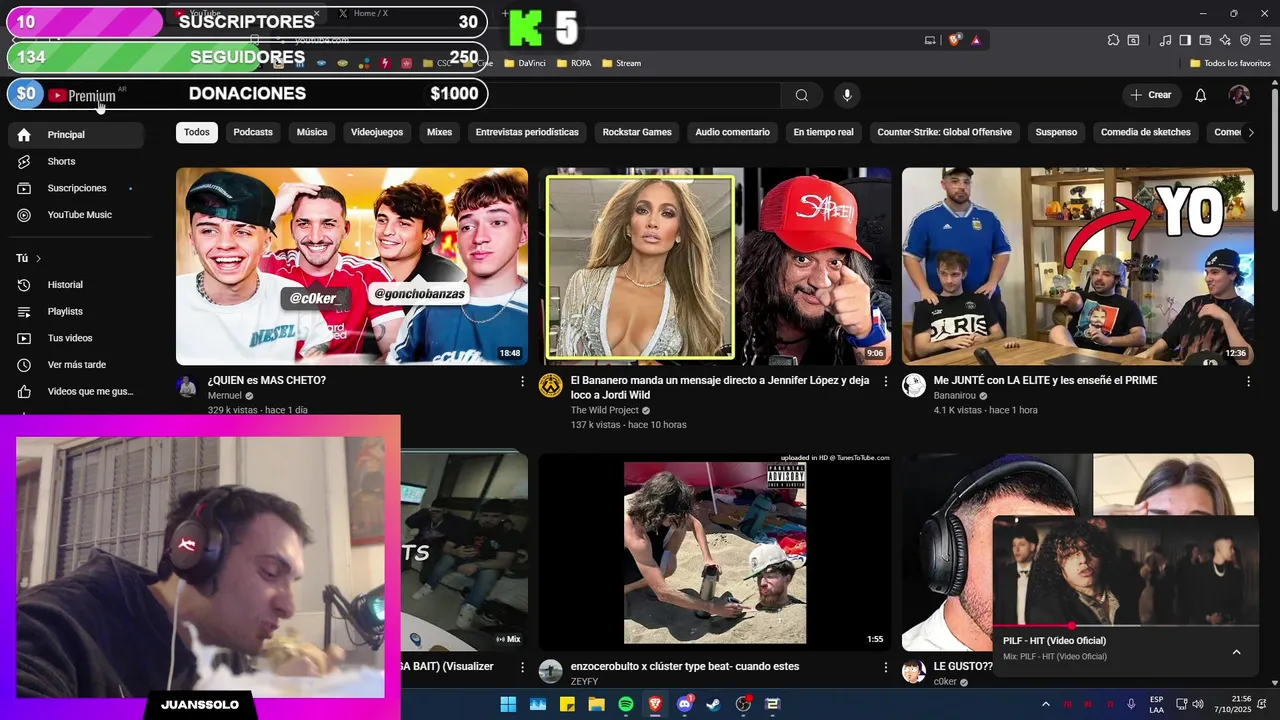Open Brave Wallet icon
The width and height of the screenshot is (1280, 720).
[x=1205, y=40]
